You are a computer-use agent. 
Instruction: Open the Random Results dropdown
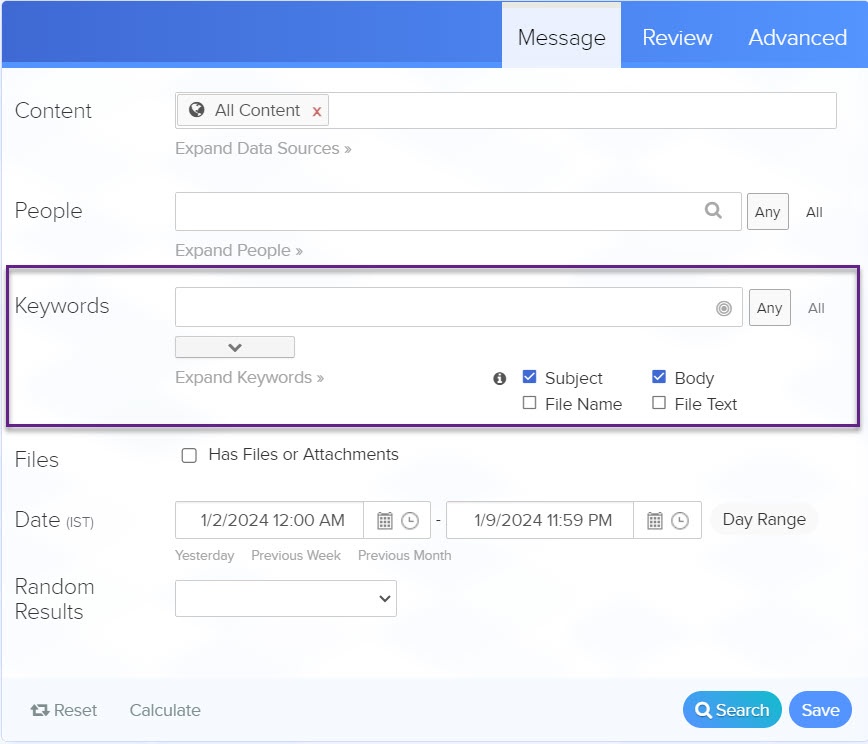[x=285, y=598]
